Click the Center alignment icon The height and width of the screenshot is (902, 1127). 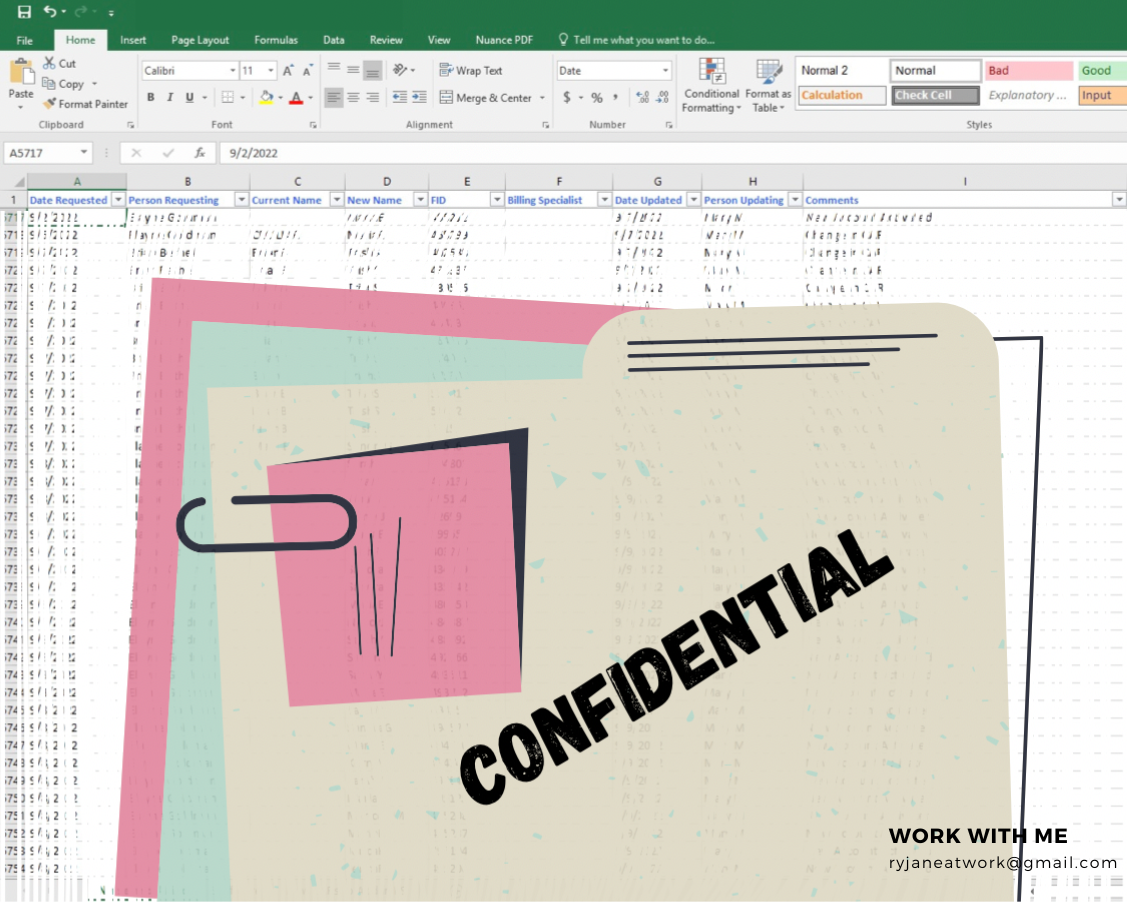[x=353, y=97]
